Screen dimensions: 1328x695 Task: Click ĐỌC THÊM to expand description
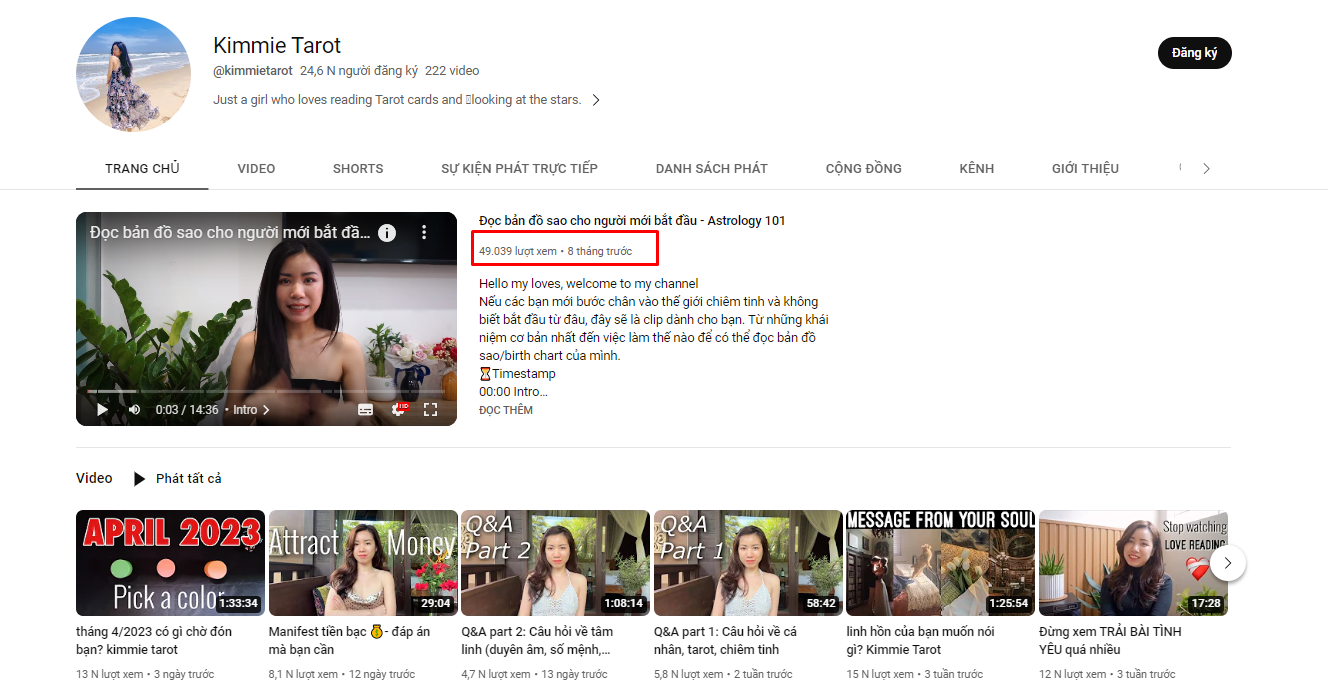[x=506, y=410]
